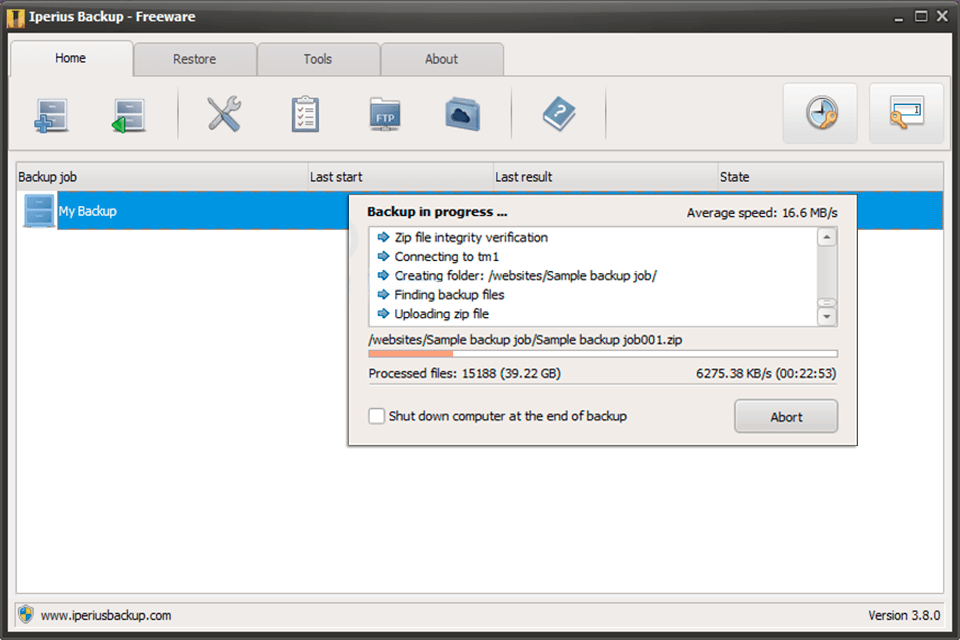
Task: Open the cloud destinations icon
Action: click(461, 113)
